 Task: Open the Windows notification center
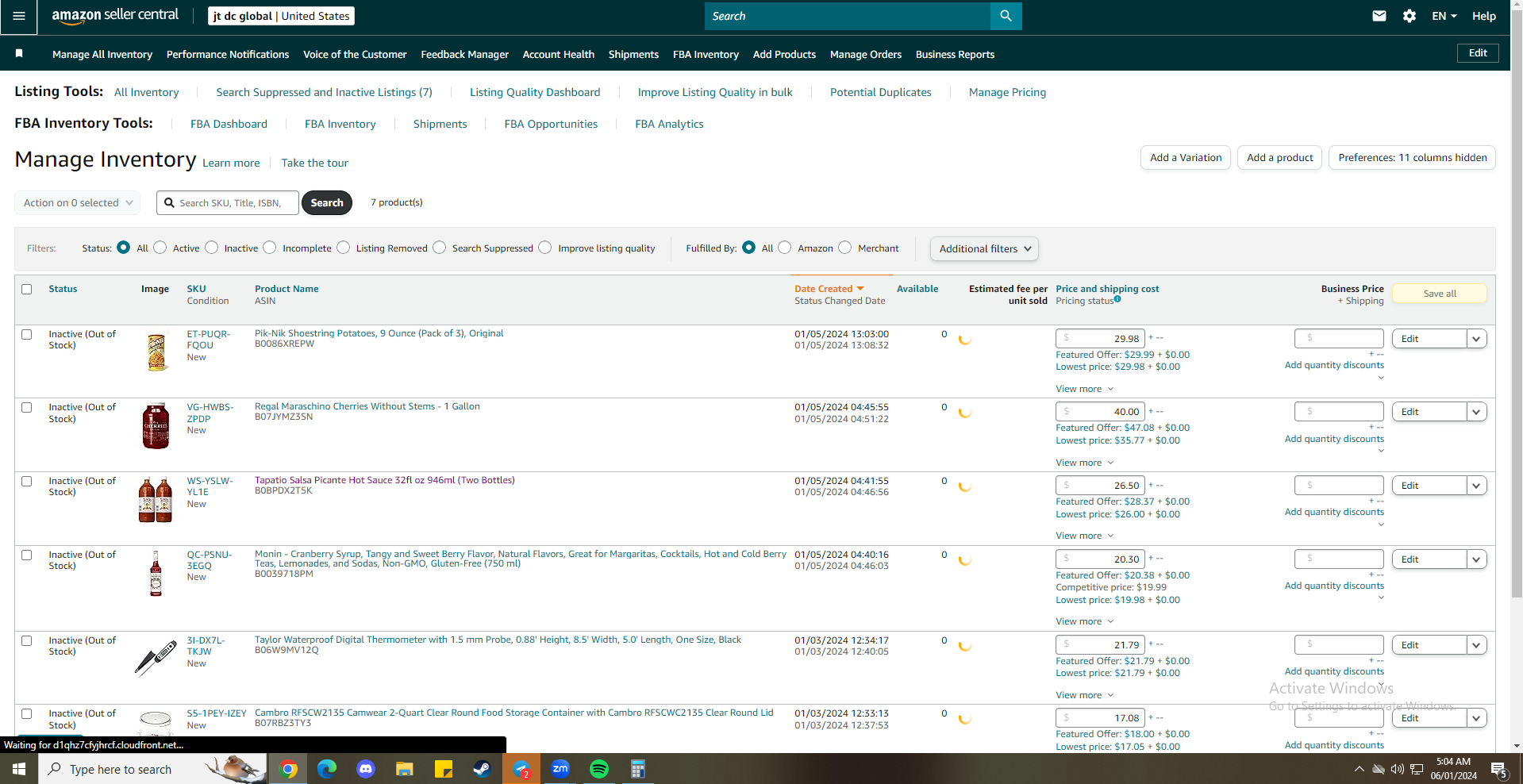click(1499, 769)
